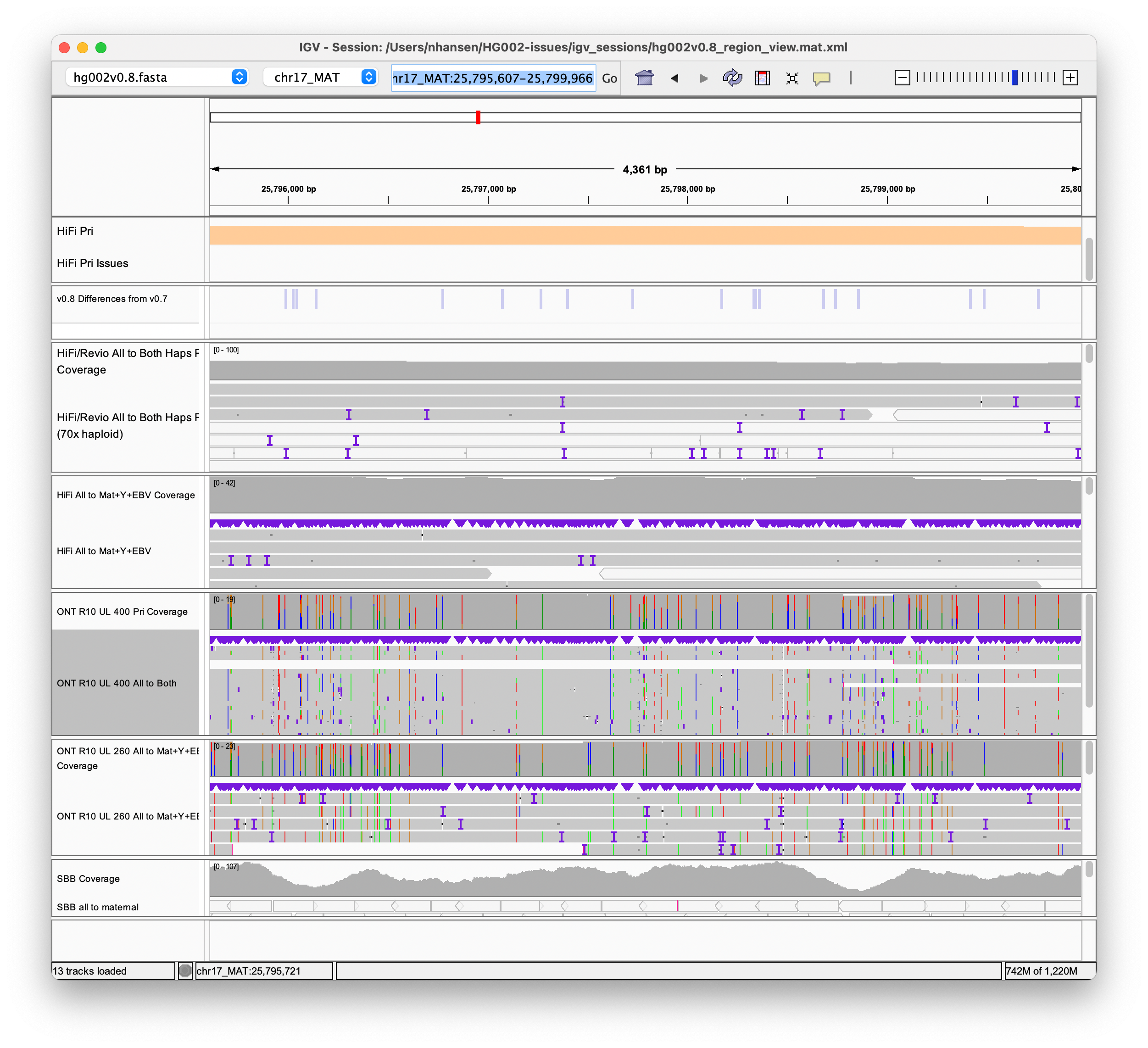Viewport: 1148px width, 1048px height.
Task: Select the SBB Coverage track name
Action: [87, 878]
